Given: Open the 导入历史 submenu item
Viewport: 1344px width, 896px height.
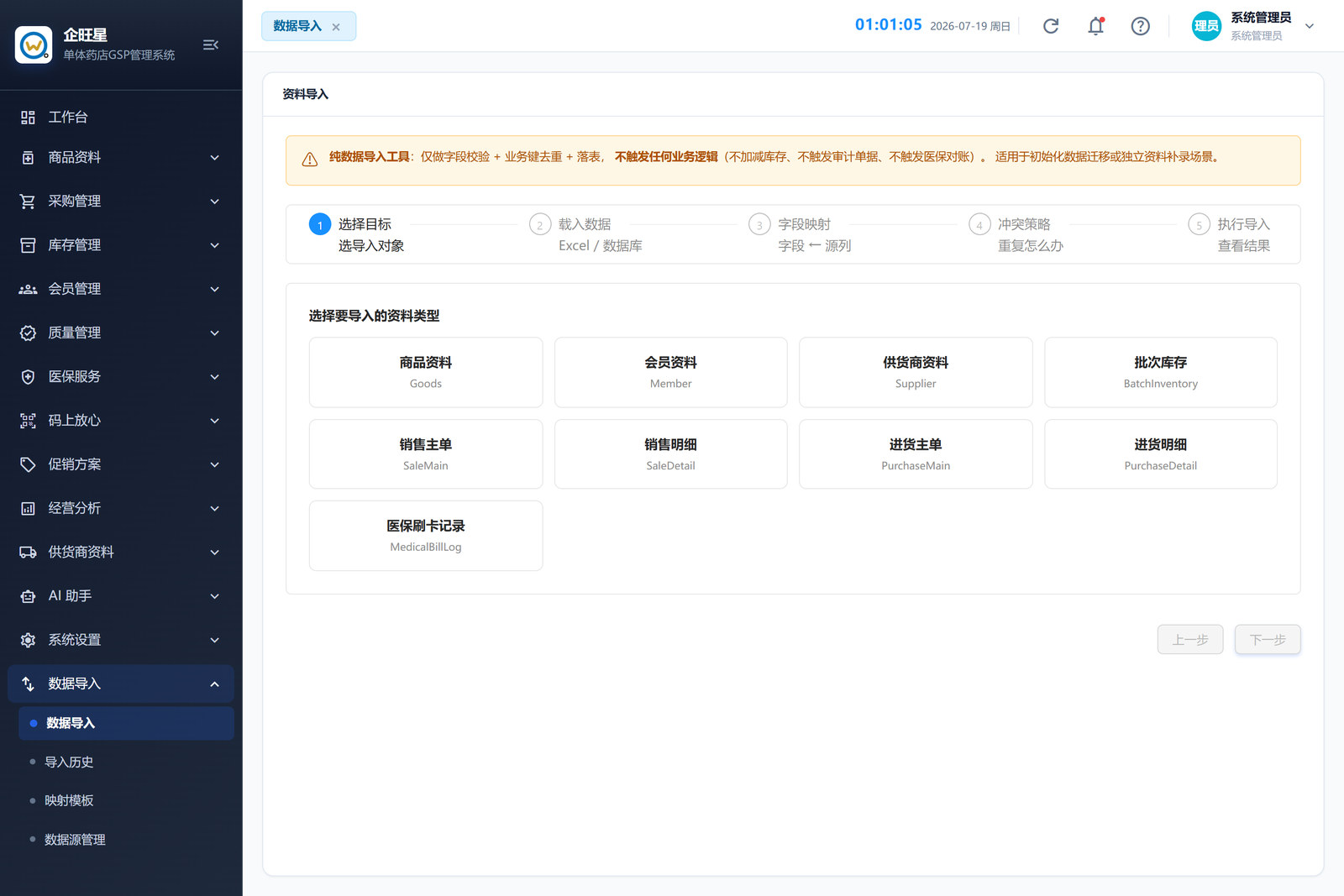Looking at the screenshot, I should (126, 762).
